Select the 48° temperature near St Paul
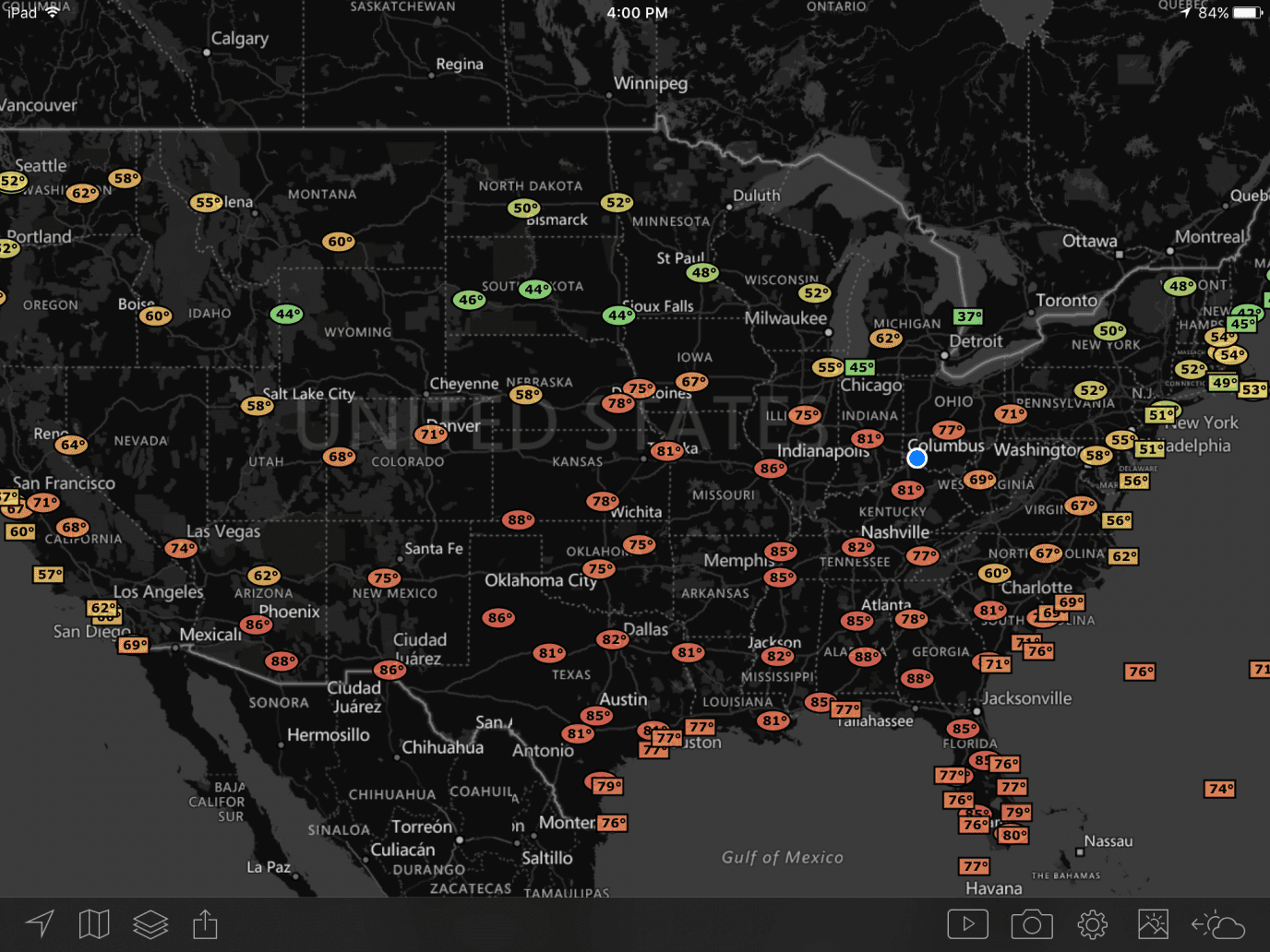The width and height of the screenshot is (1270, 952). click(704, 273)
